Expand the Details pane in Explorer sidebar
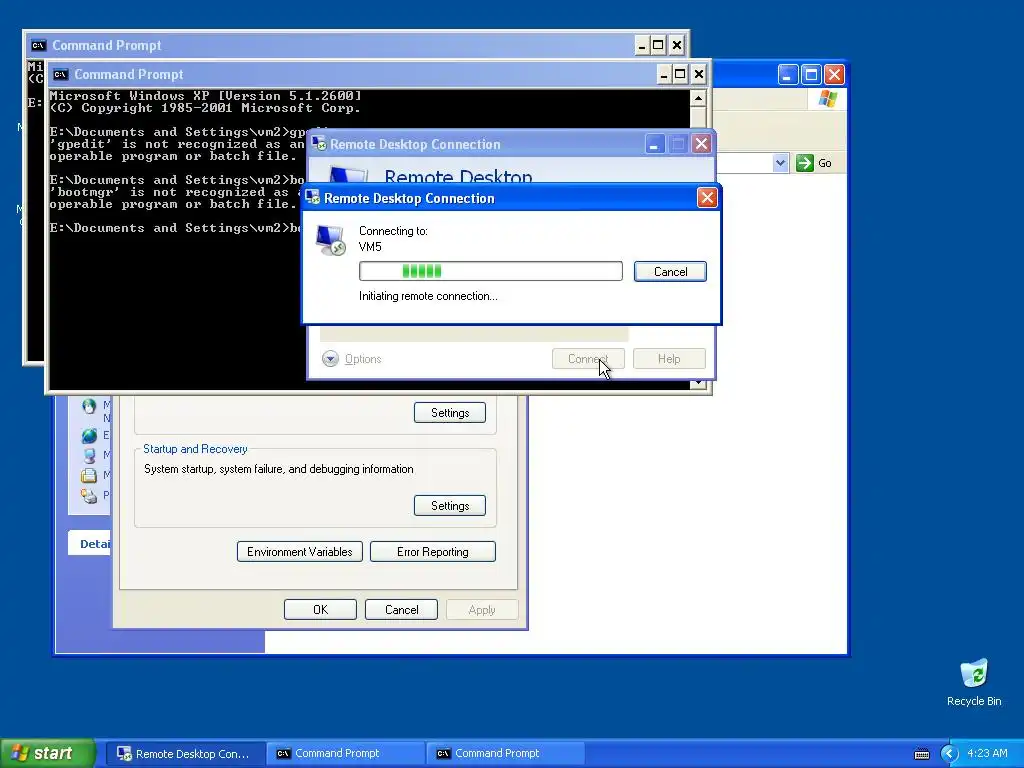Screen dimensions: 1024x768 click(x=90, y=543)
